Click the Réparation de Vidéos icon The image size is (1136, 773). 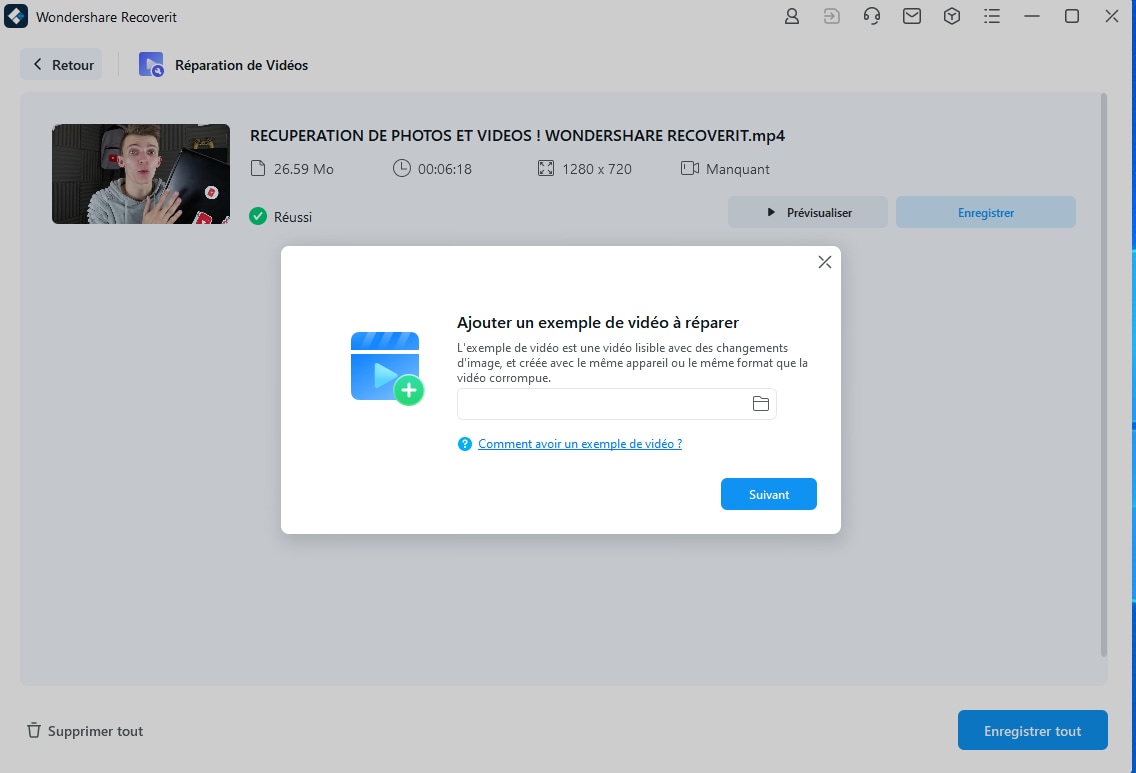point(151,64)
